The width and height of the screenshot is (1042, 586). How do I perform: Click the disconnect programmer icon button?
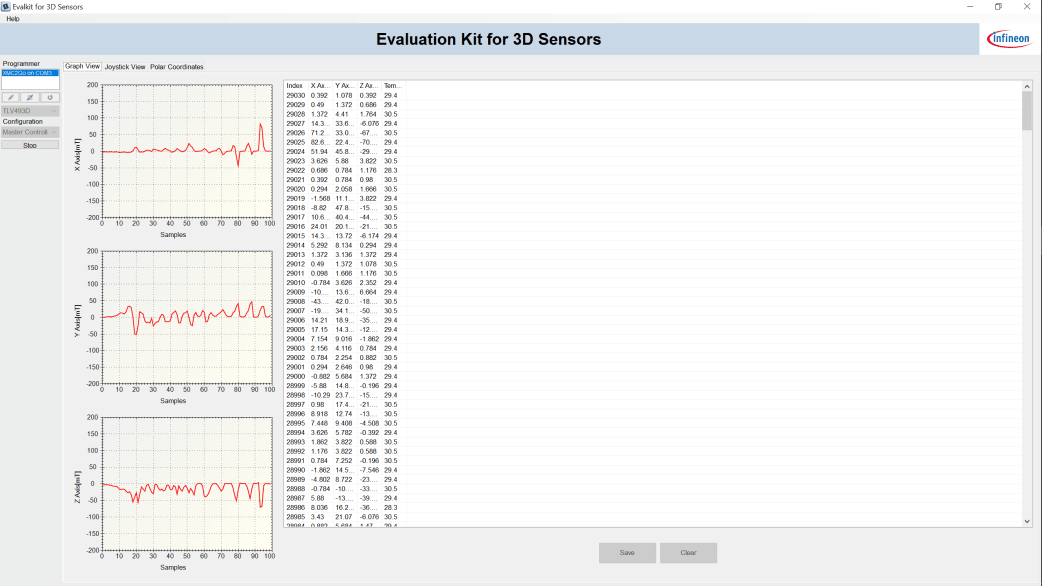(x=30, y=97)
